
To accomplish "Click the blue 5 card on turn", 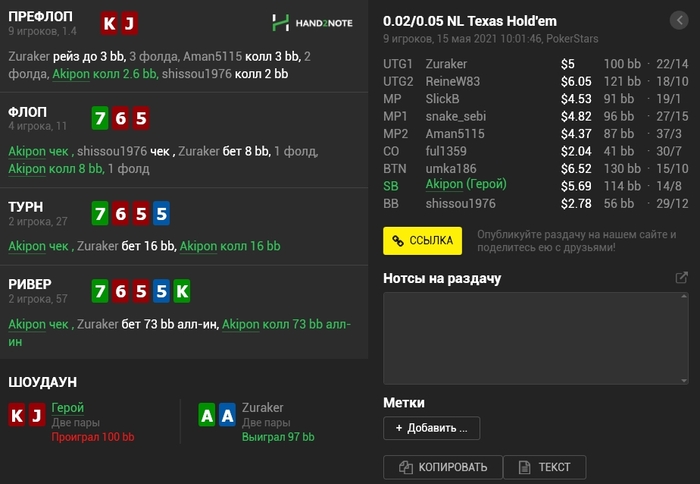I will click(x=160, y=213).
